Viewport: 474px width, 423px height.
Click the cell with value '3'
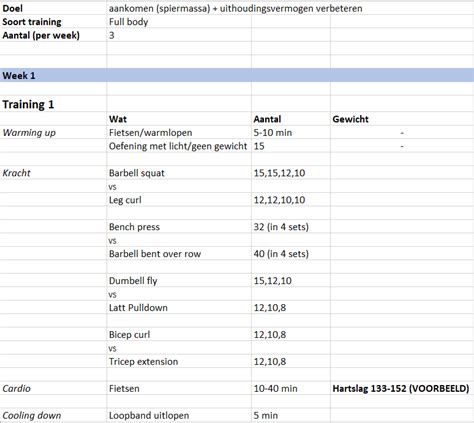[x=179, y=35]
